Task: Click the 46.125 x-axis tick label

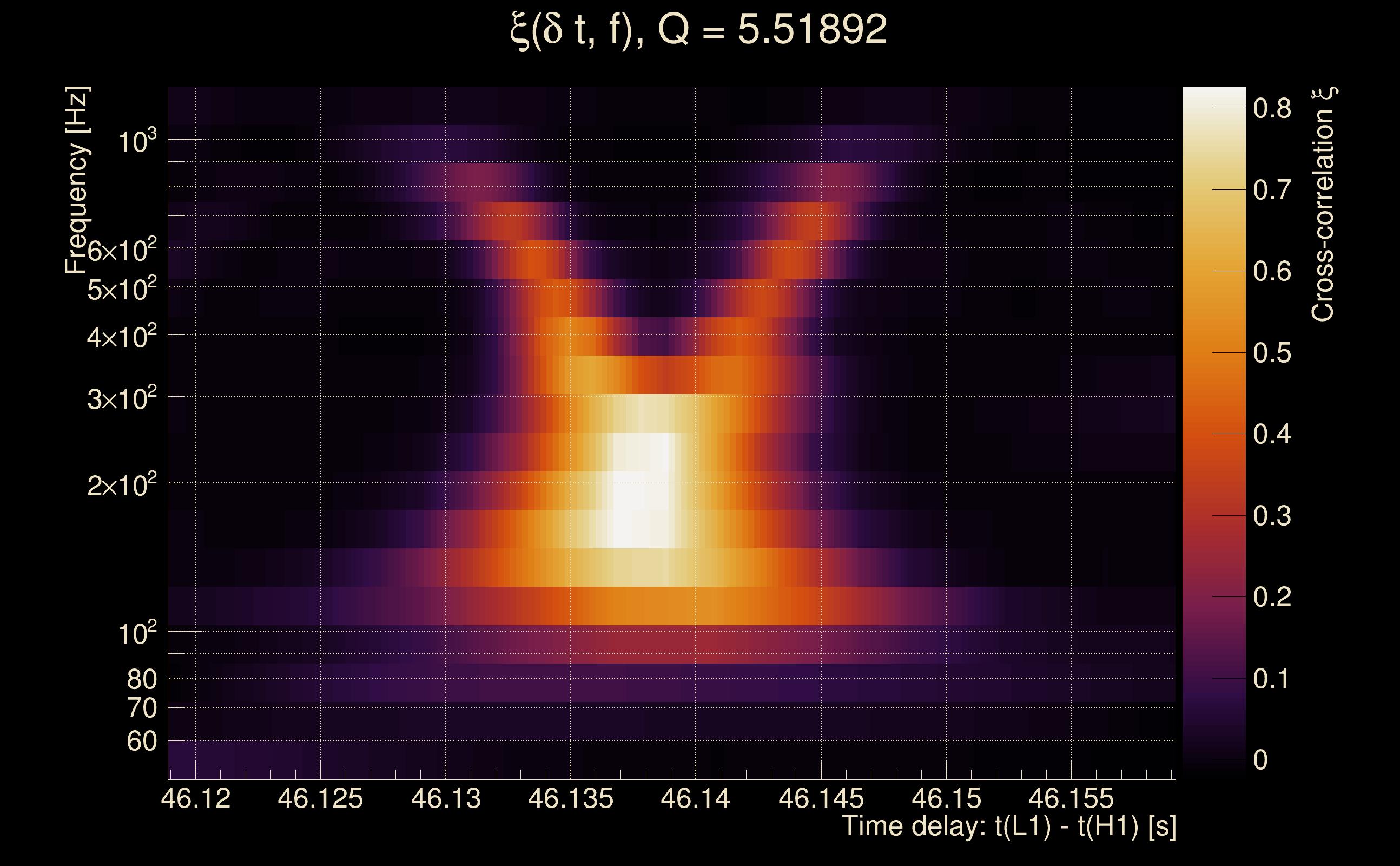Action: (320, 798)
